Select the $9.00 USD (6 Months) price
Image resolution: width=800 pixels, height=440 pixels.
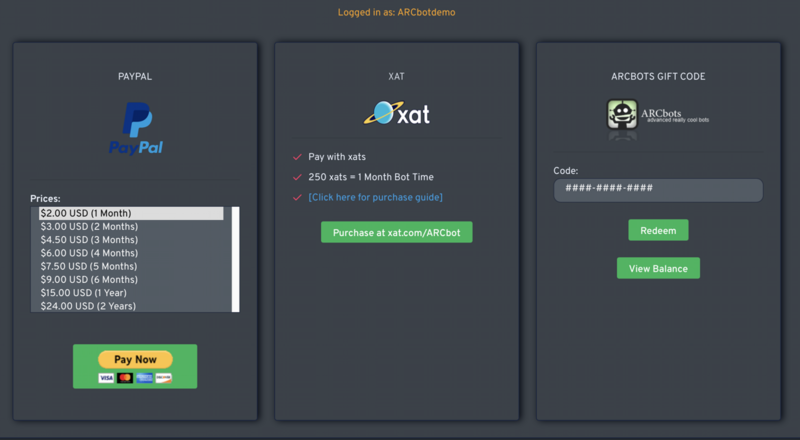(131, 280)
